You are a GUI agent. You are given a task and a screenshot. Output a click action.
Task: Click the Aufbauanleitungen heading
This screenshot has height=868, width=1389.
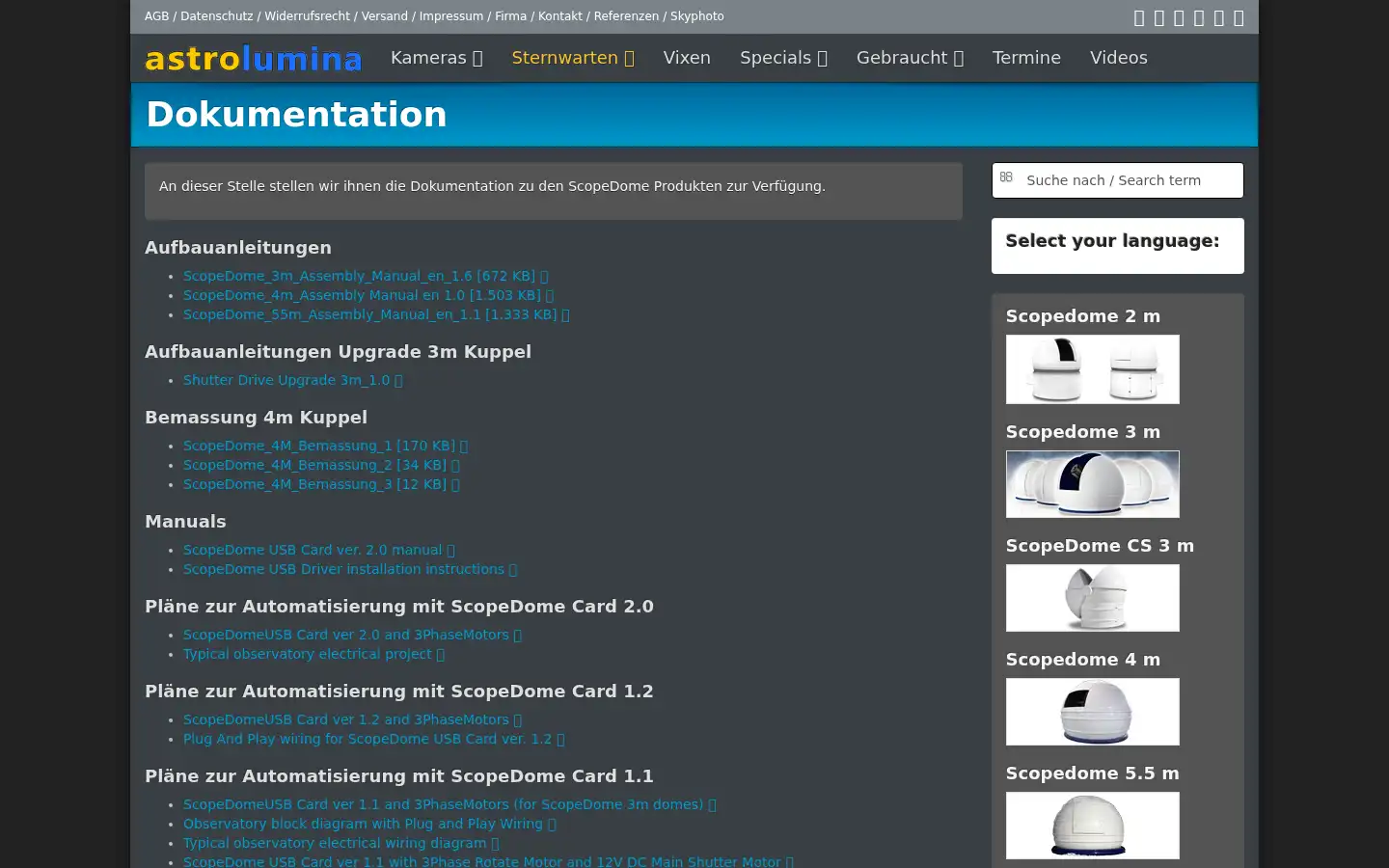[x=238, y=248]
